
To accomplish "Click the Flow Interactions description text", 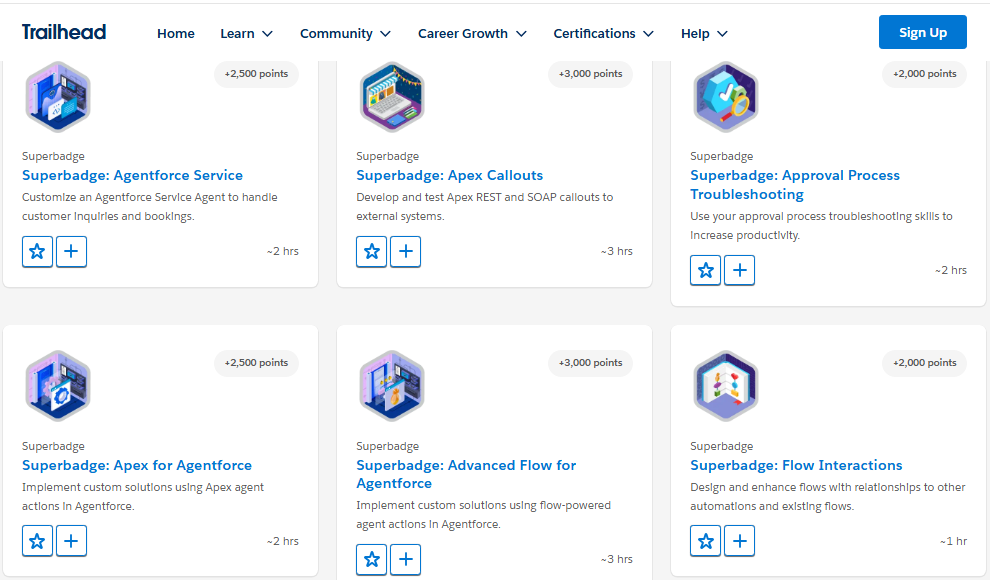I will click(x=828, y=497).
